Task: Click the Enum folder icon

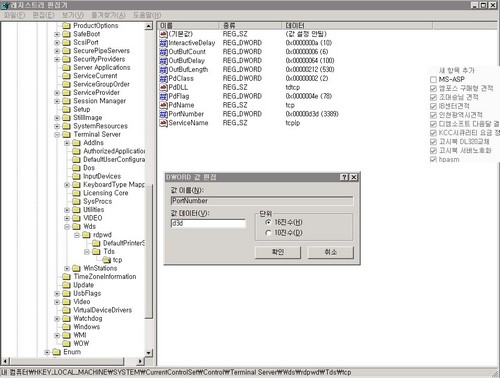Action: [57, 352]
